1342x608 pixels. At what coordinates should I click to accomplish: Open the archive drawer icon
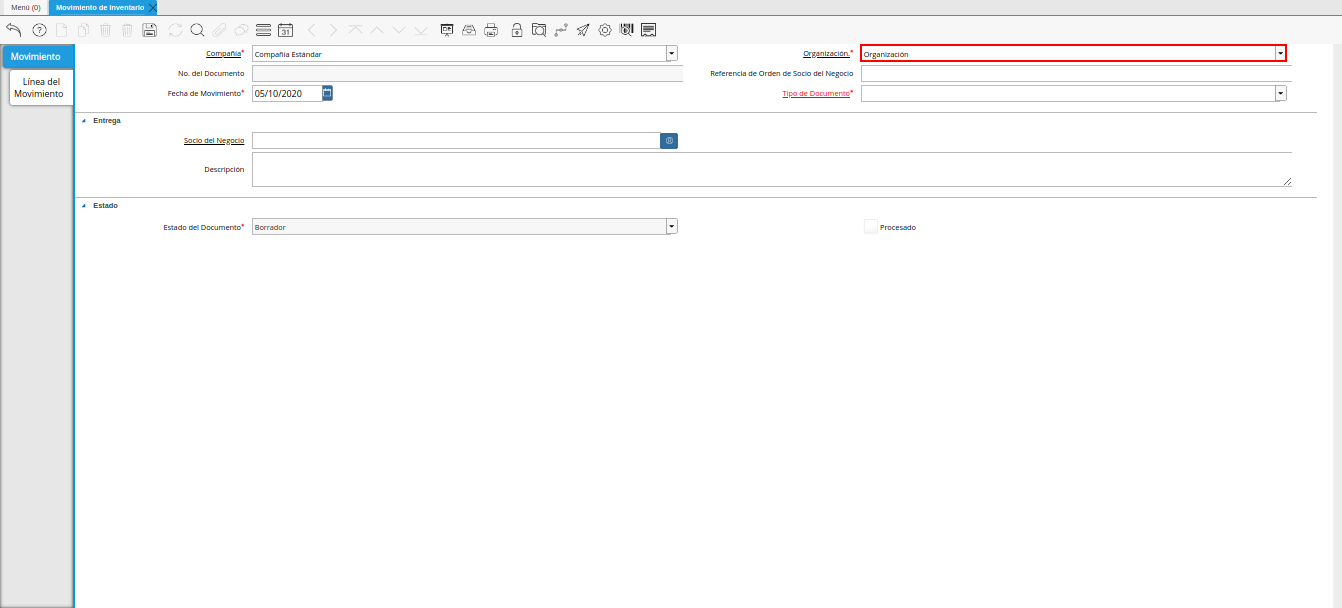(x=469, y=30)
